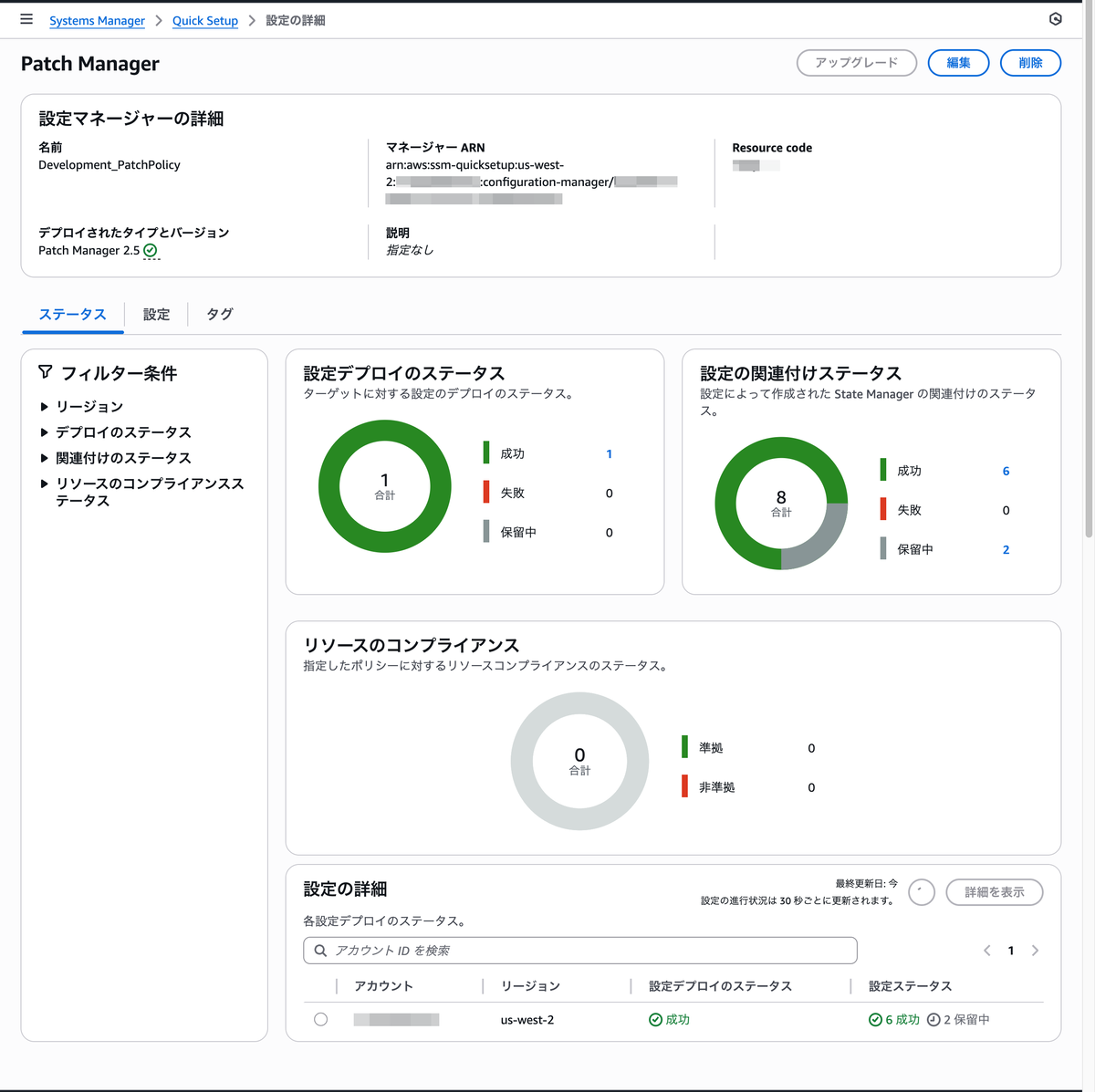The width and height of the screenshot is (1095, 1092).
Task: Open Quick Setup breadcrumb link
Action: (x=205, y=20)
